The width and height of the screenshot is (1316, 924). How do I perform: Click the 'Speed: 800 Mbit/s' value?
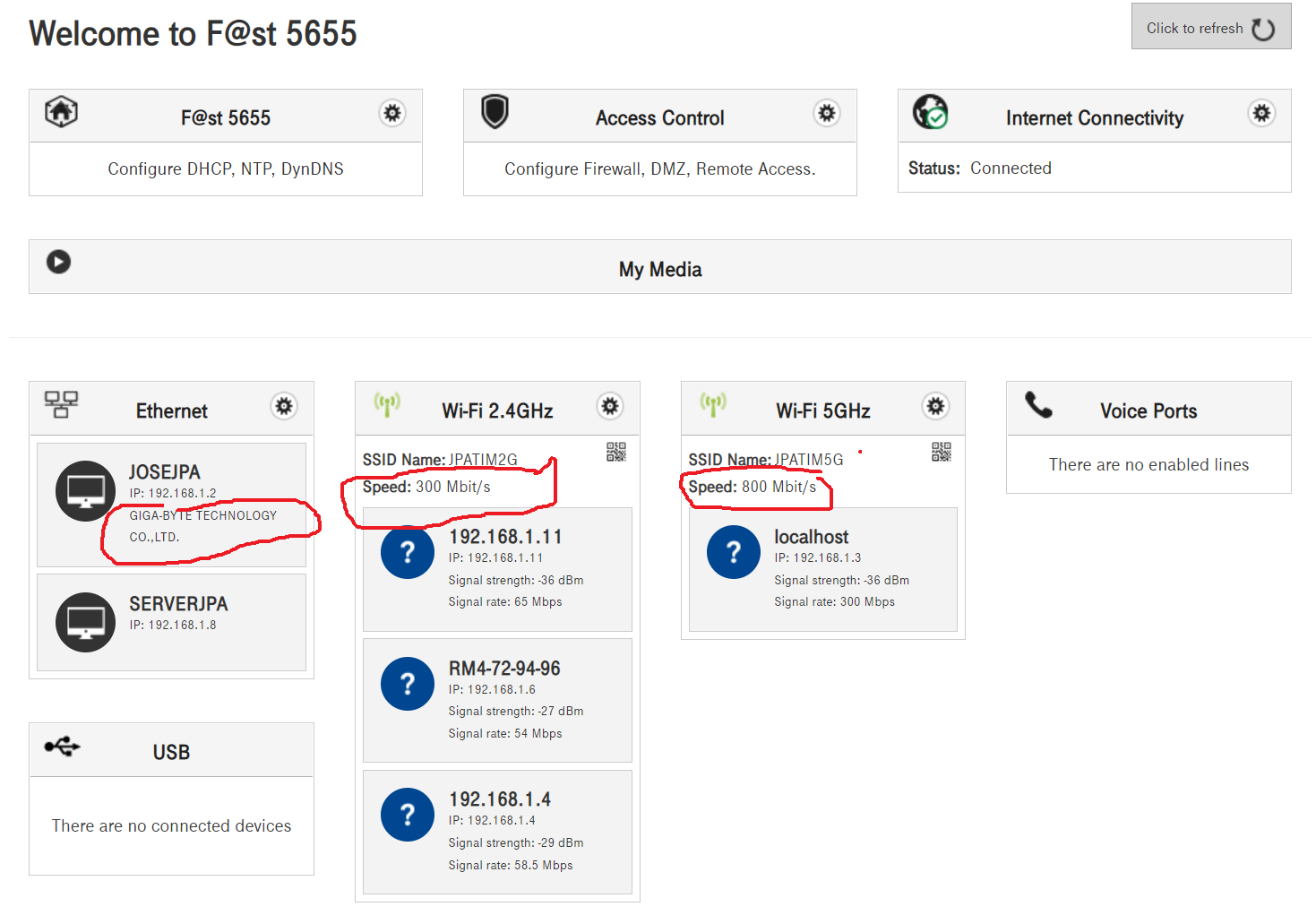[x=753, y=487]
